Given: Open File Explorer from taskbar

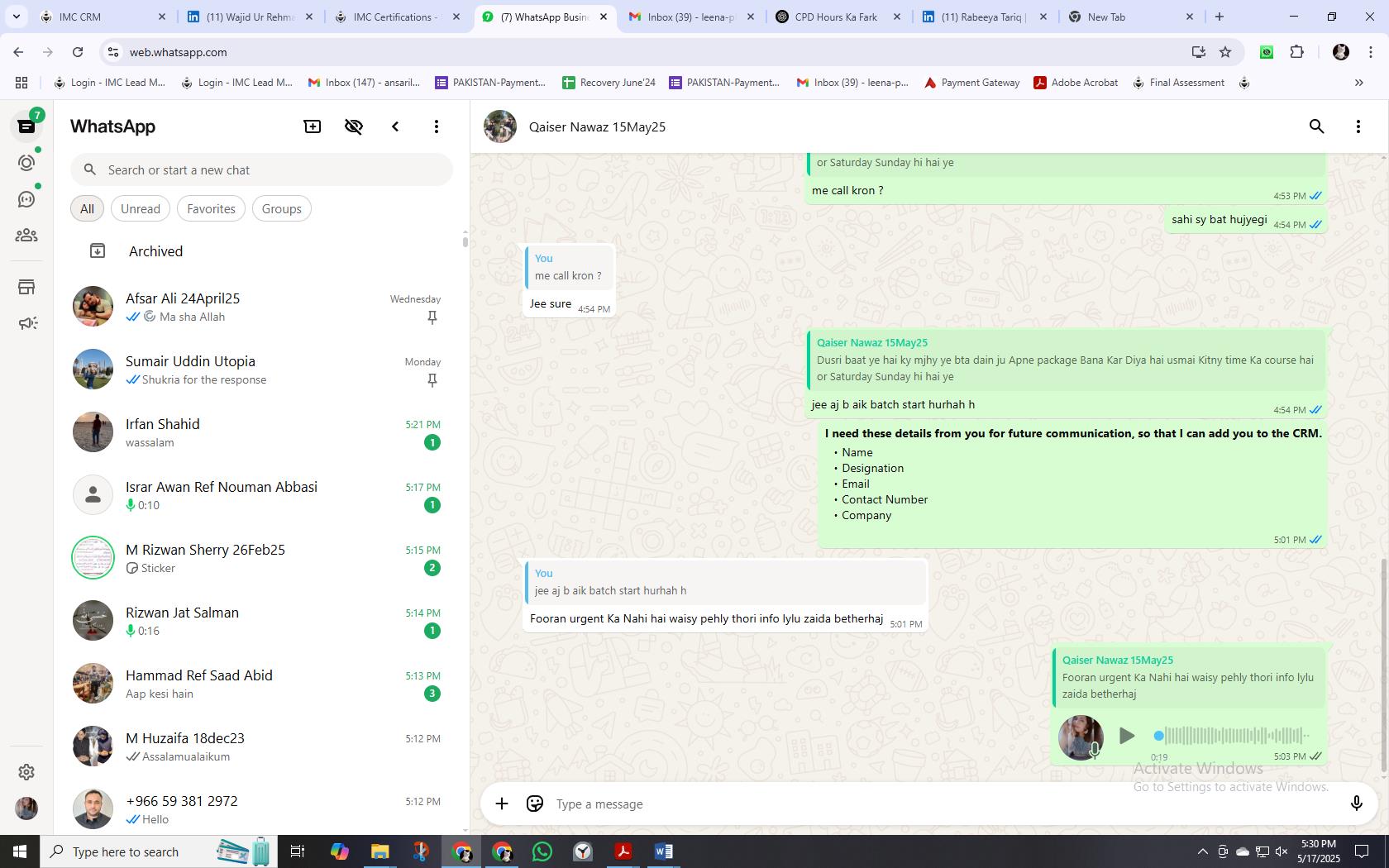Looking at the screenshot, I should 379,851.
